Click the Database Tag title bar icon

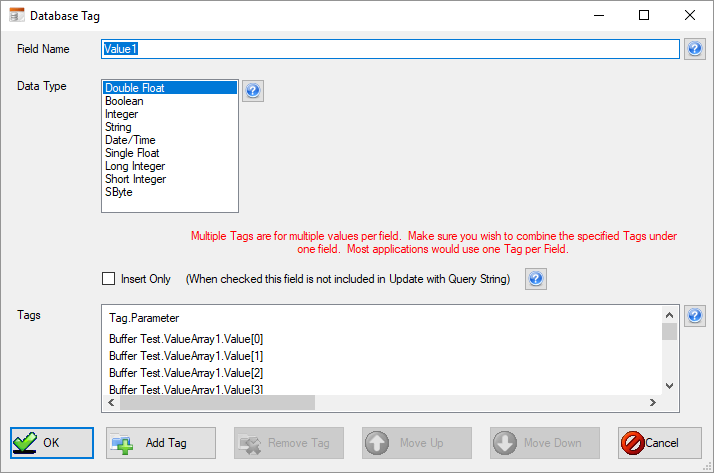coord(16,16)
